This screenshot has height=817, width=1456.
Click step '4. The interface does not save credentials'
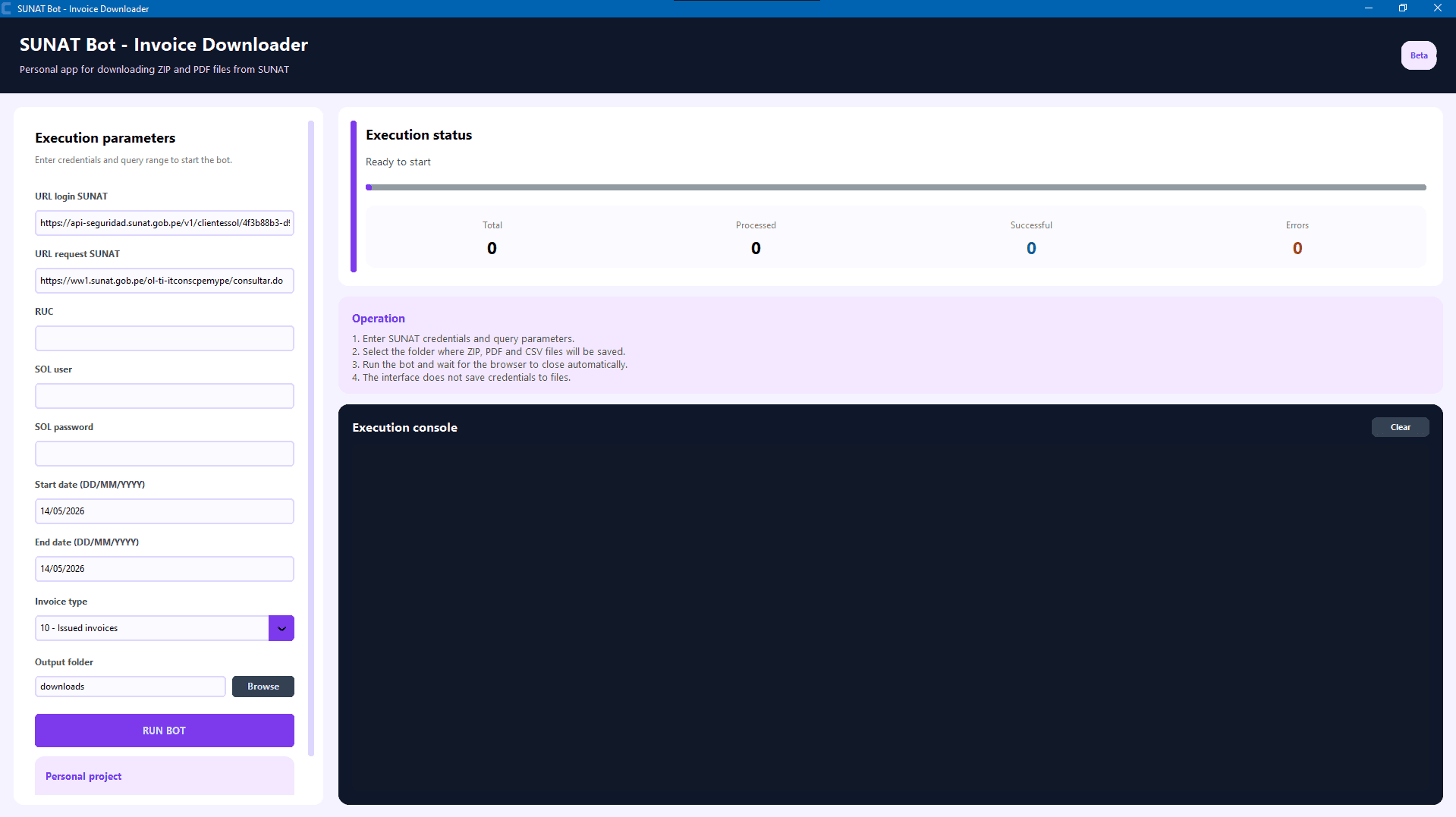tap(461, 378)
